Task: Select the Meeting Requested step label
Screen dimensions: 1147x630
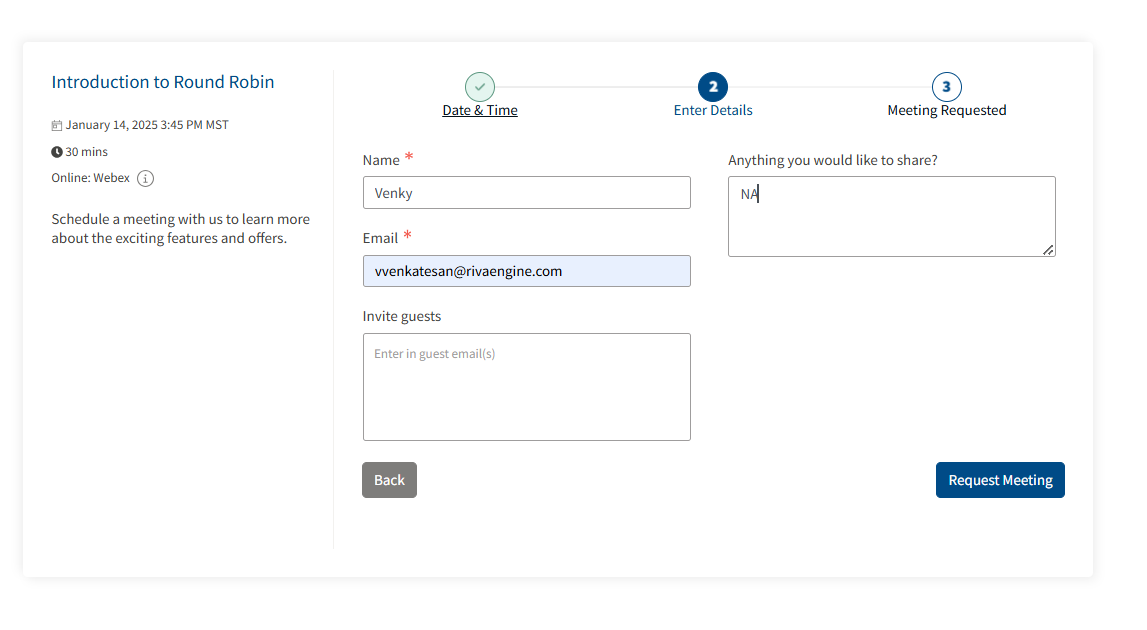Action: click(946, 111)
